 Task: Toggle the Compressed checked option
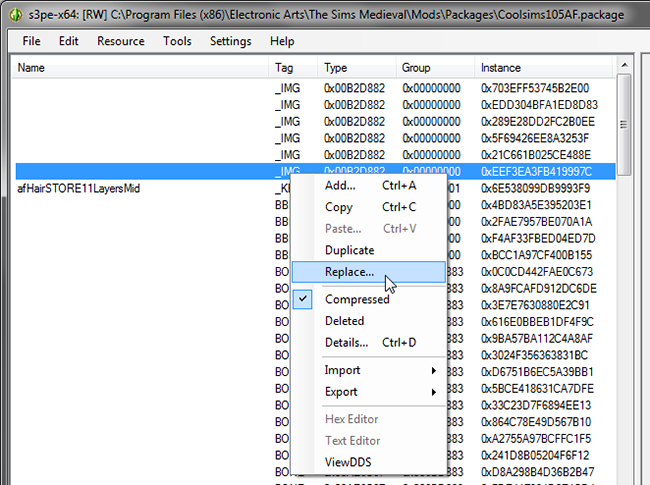(357, 299)
